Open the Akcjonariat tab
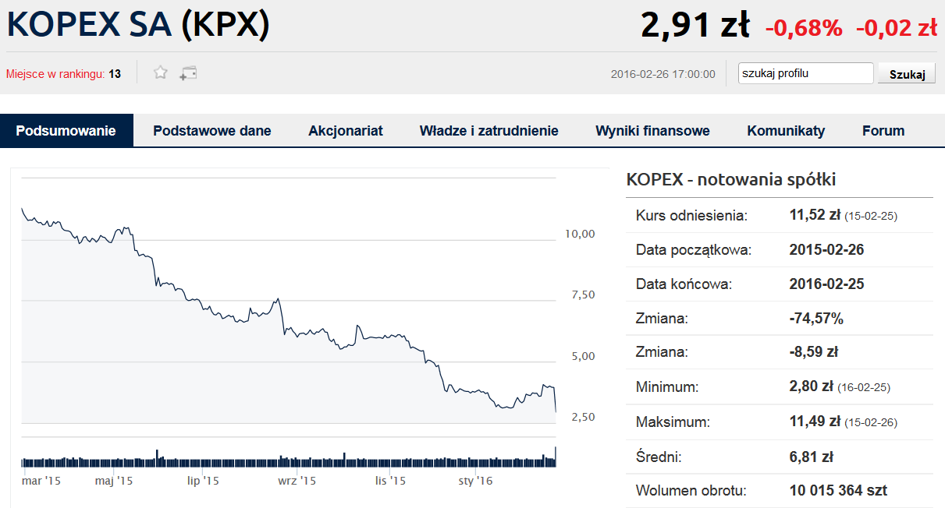945x508 pixels. [x=345, y=131]
